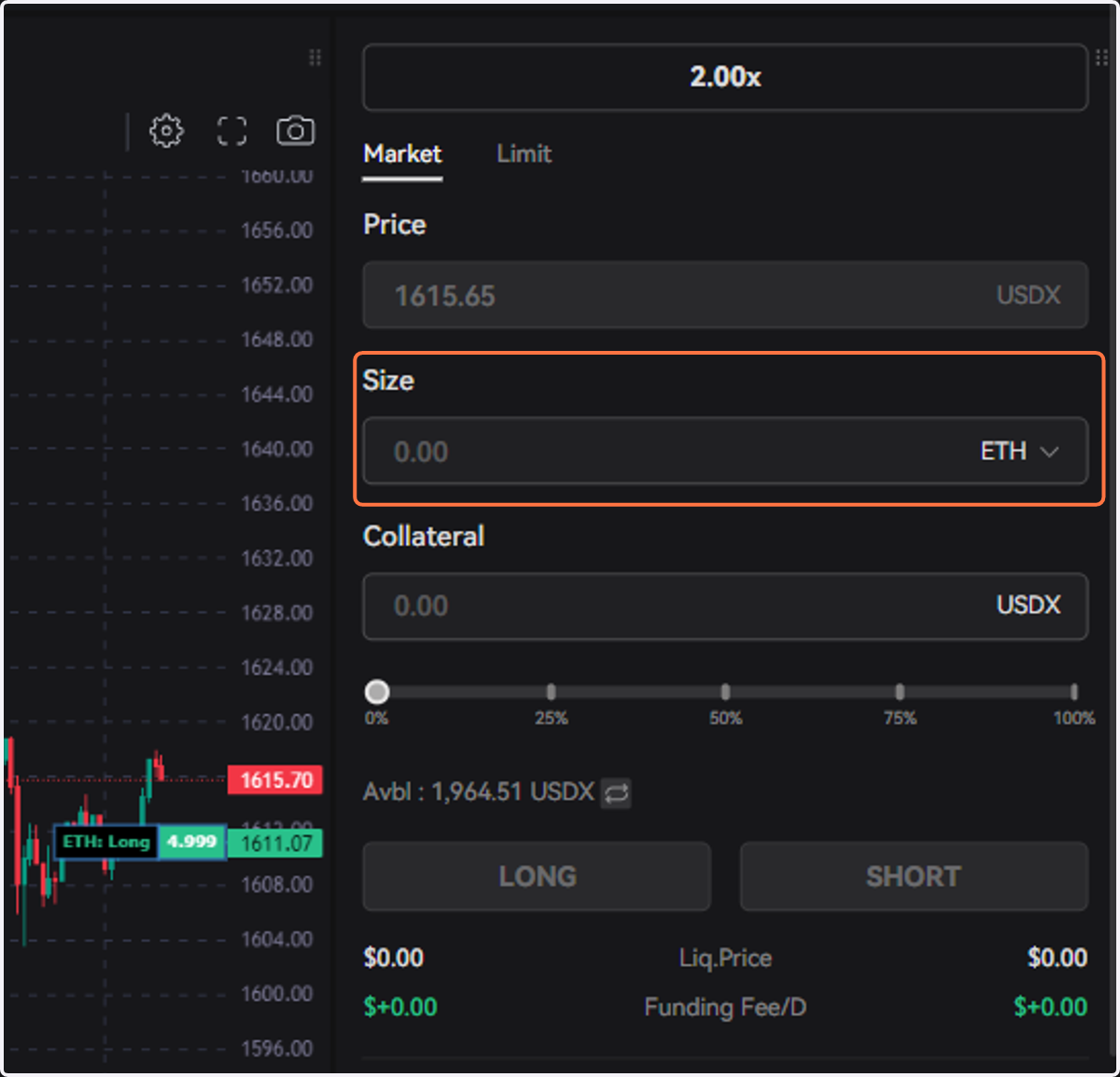Set collateral slider to 25%

pos(551,692)
